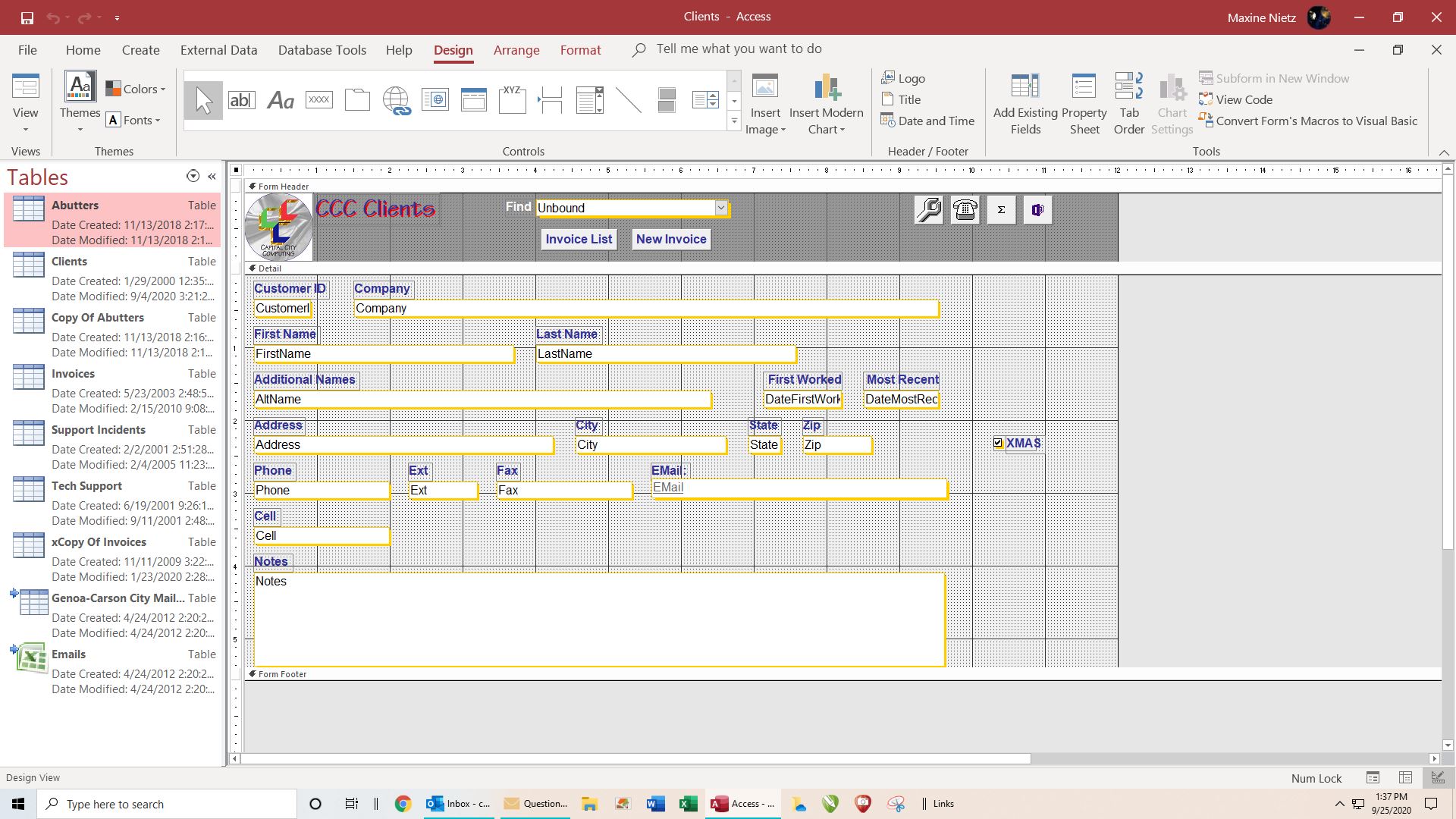Choose the Text Box control

coord(242,100)
